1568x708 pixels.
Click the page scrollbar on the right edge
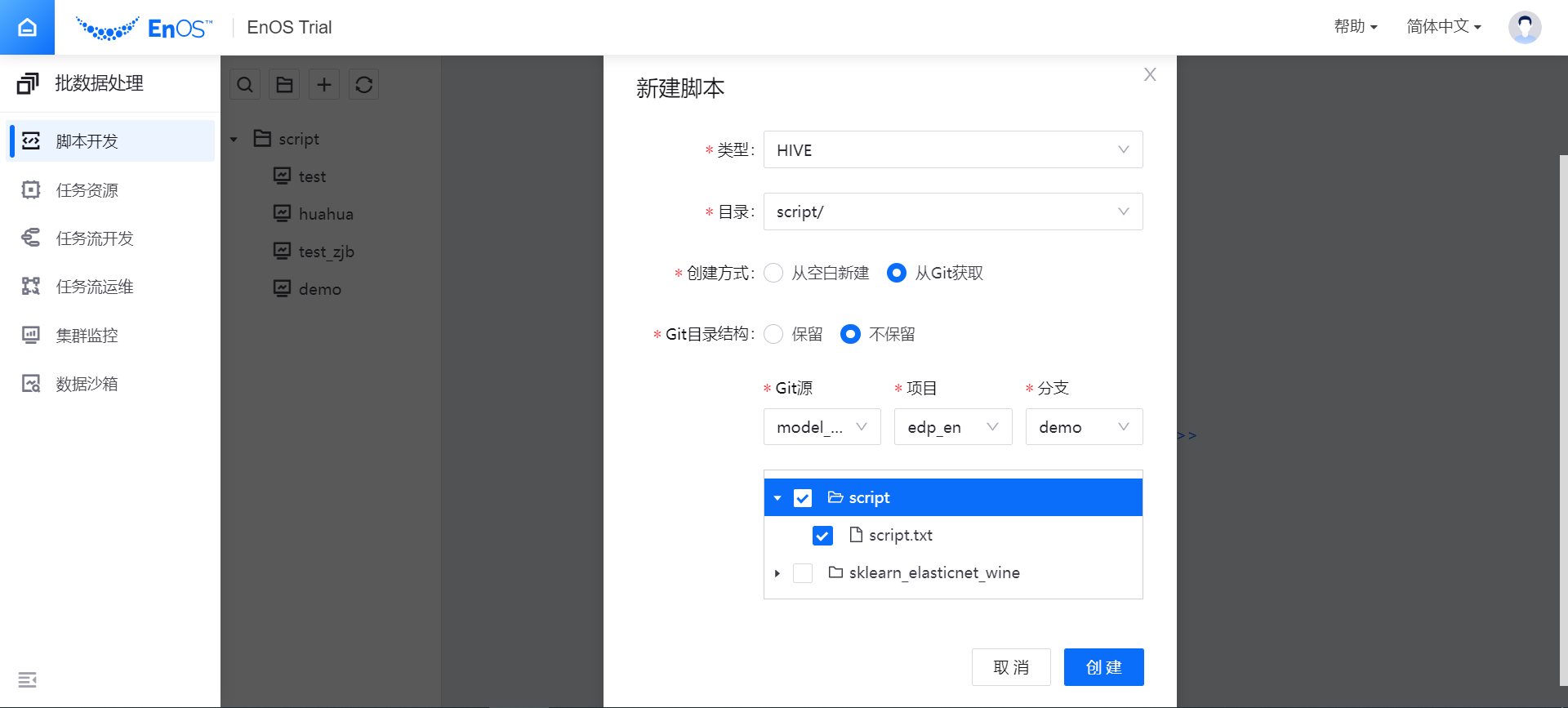1563,421
